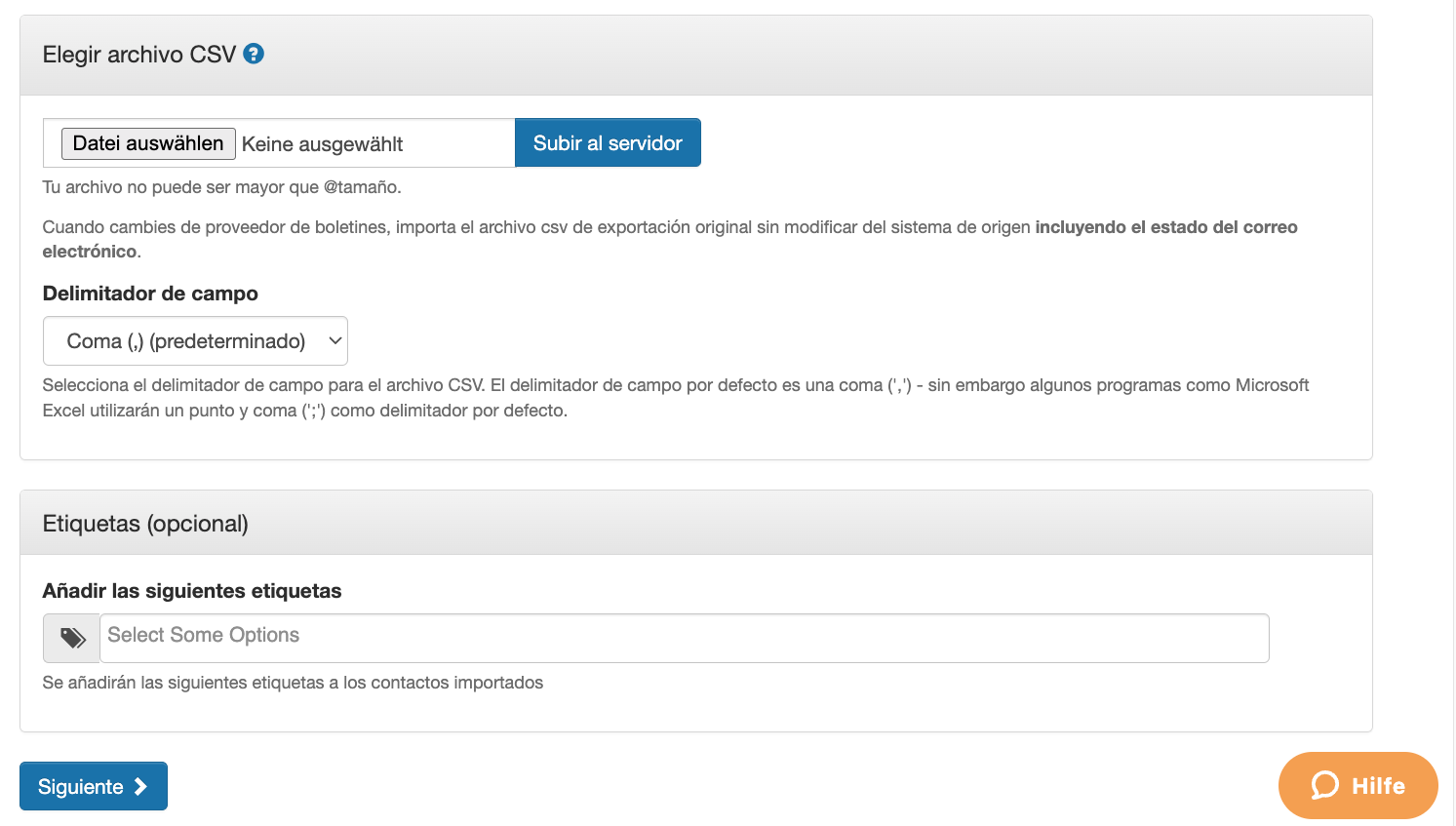Click the hint below the etiquetas field
Viewport: 1456px width, 826px height.
(293, 683)
